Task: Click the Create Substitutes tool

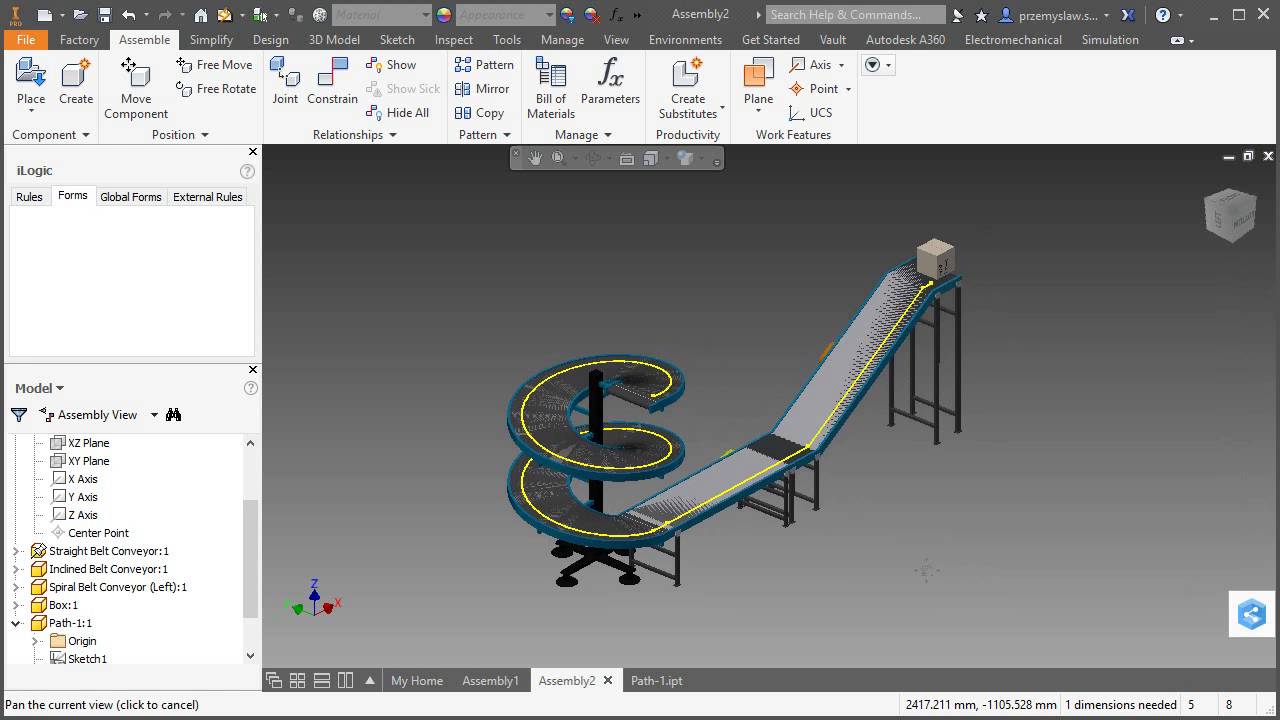Action: (688, 88)
